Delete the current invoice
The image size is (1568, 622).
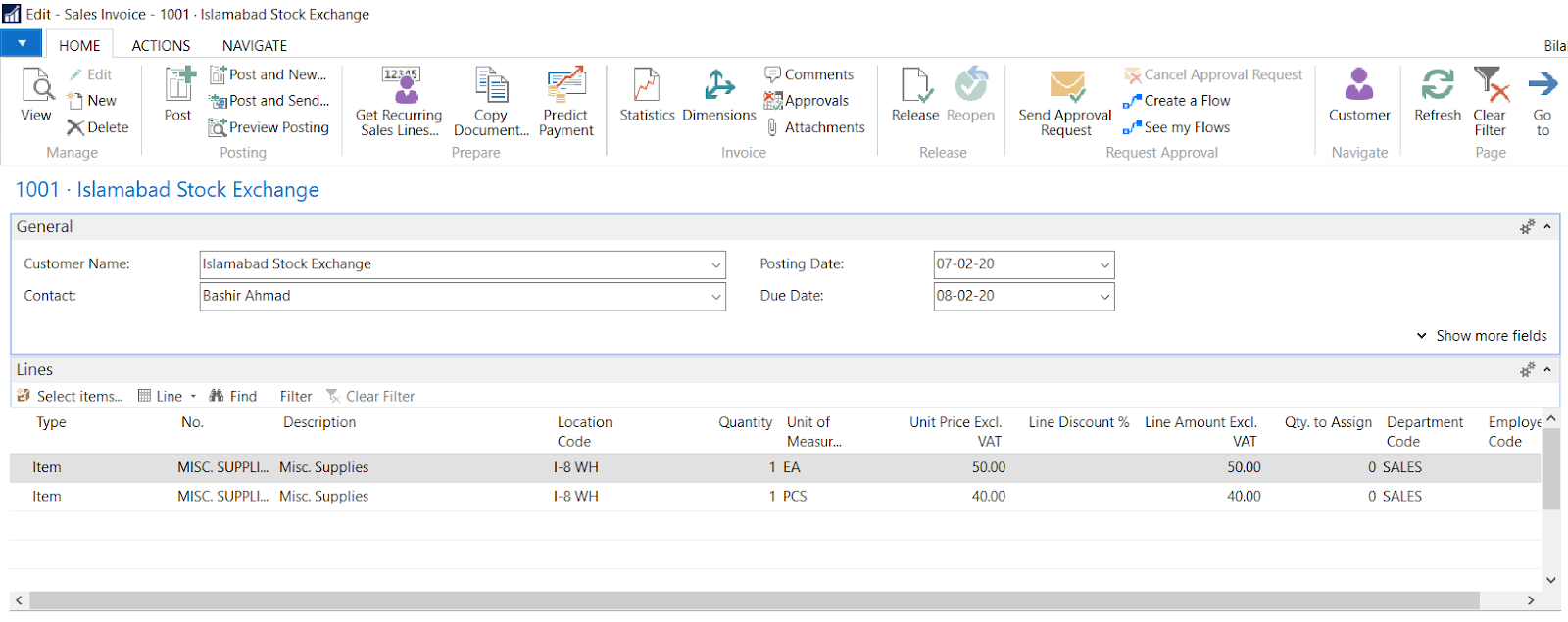pos(97,127)
